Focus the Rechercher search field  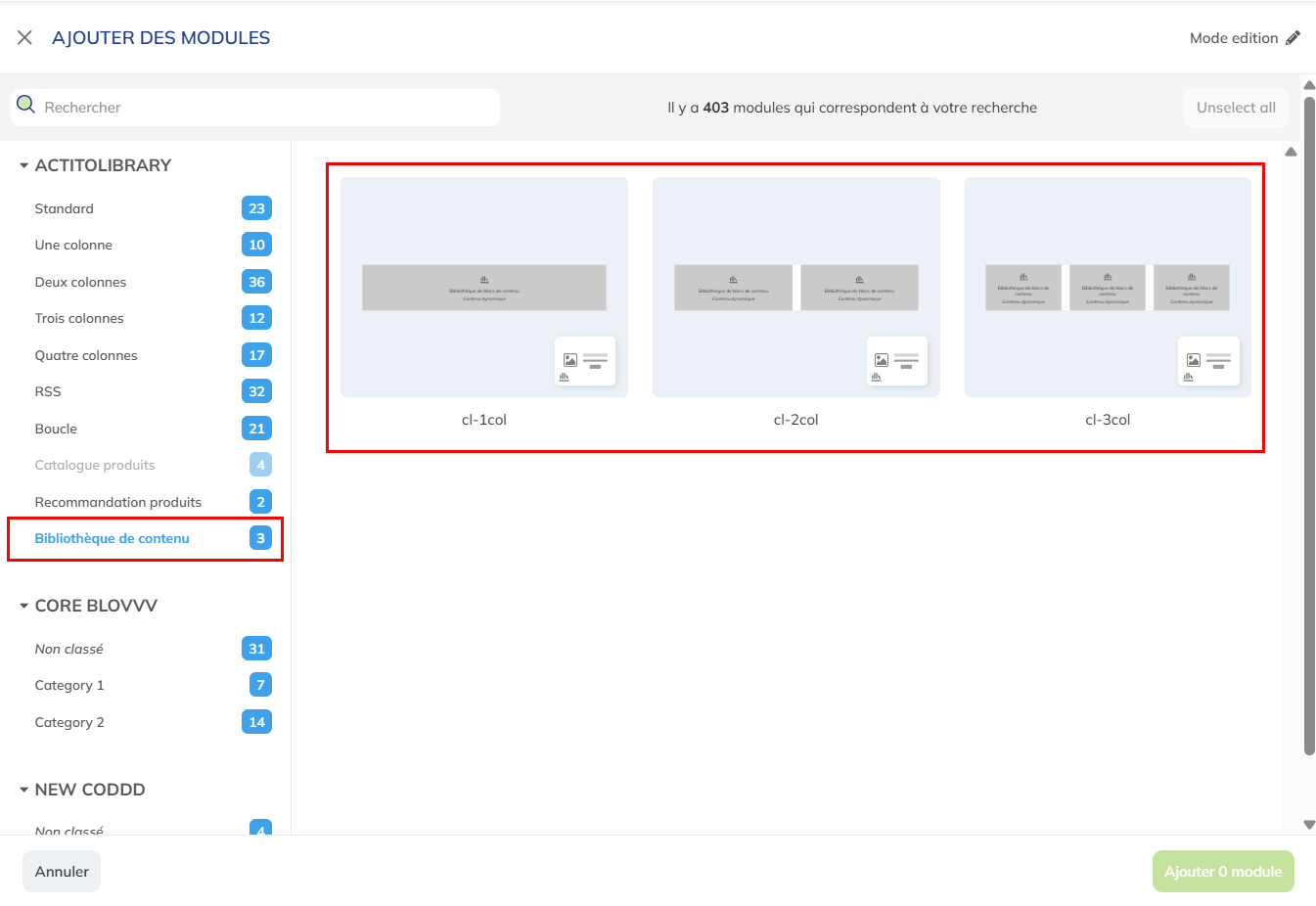pos(255,108)
